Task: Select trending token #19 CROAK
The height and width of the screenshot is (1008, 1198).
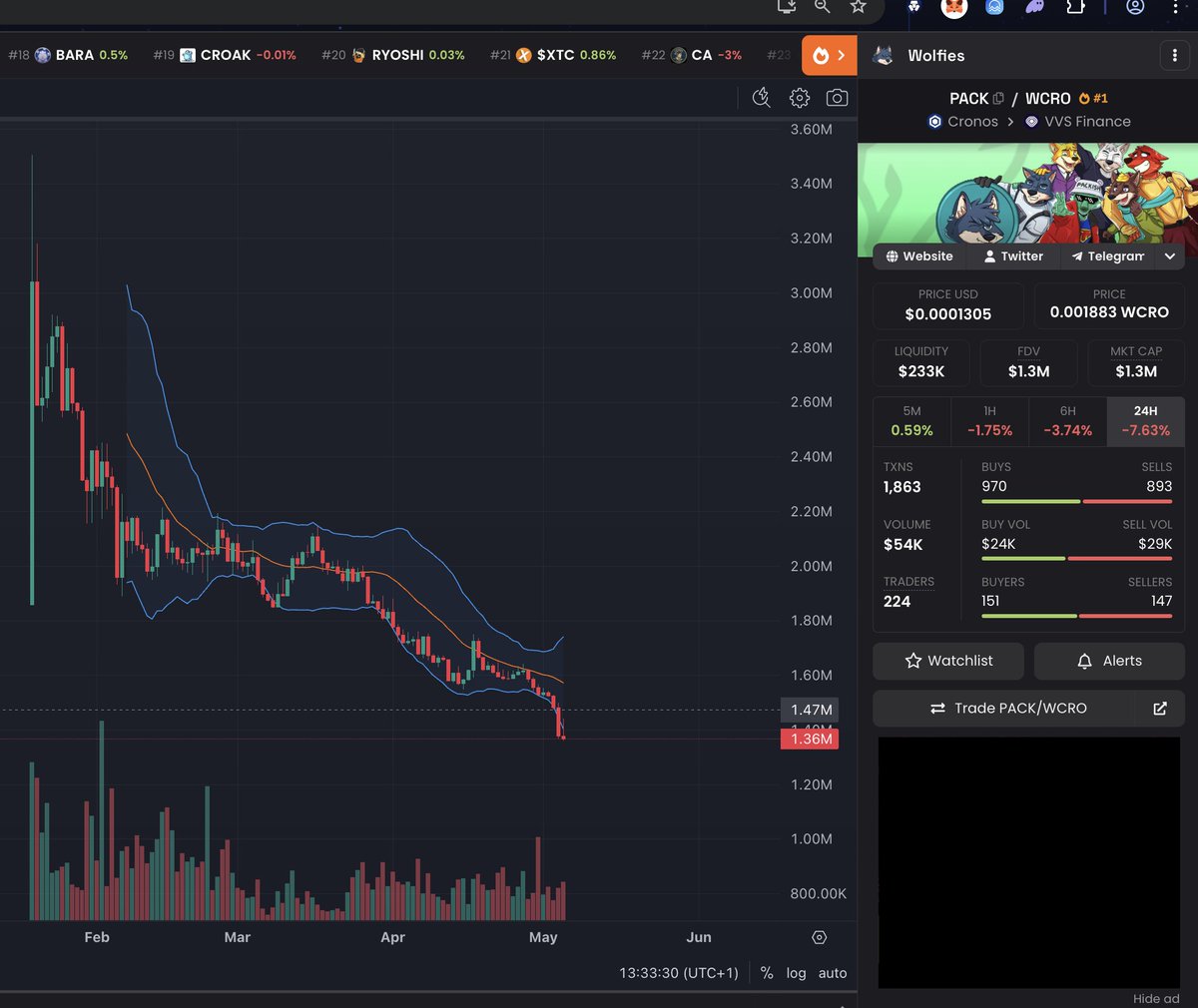Action: tap(225, 55)
